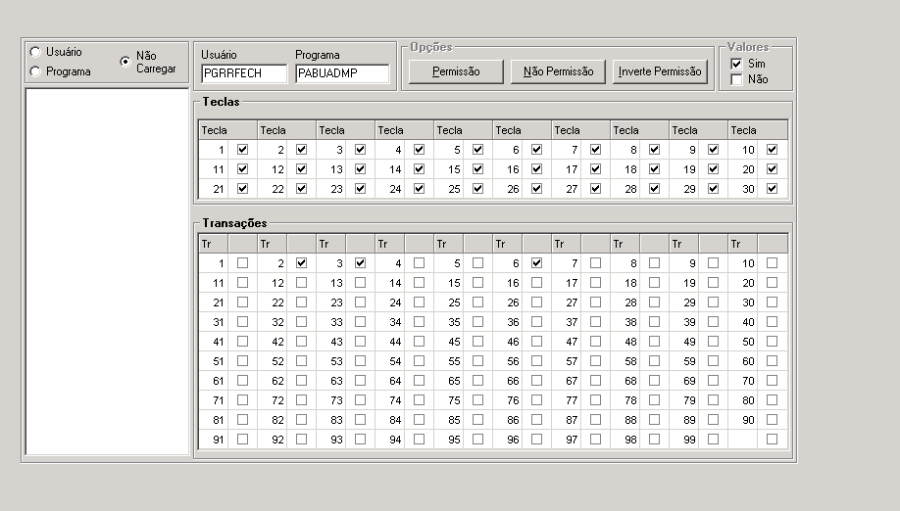Click the Programa text field
Viewport: 900px width, 511px height.
pos(341,73)
